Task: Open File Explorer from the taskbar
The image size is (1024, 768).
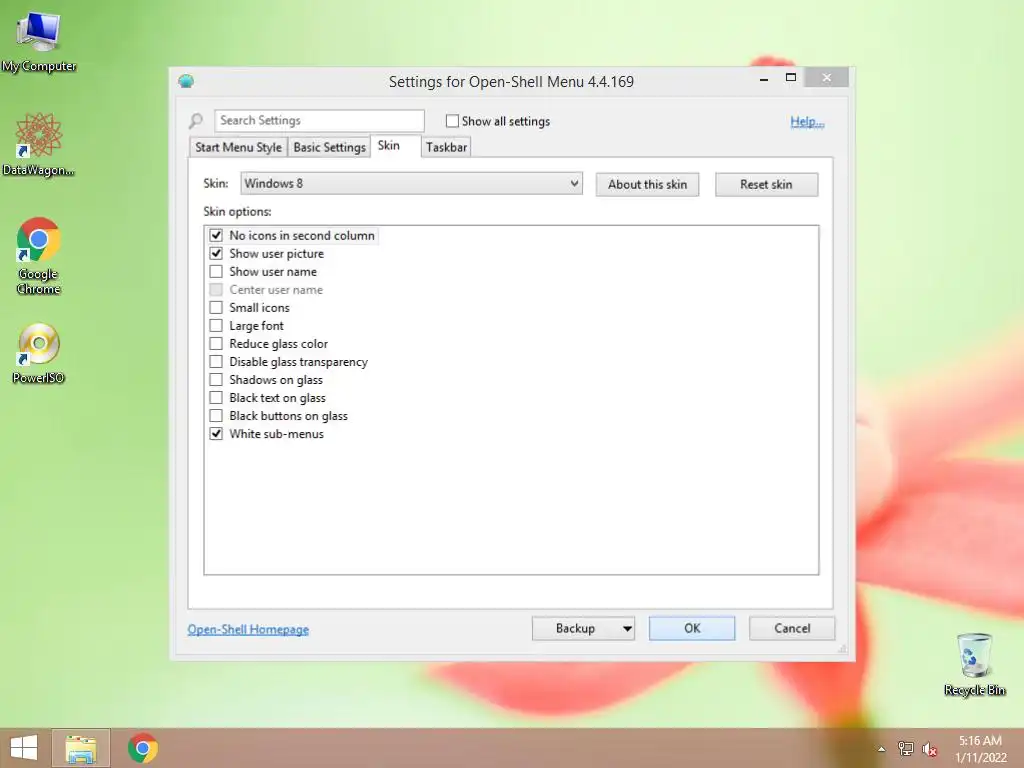Action: 81,748
